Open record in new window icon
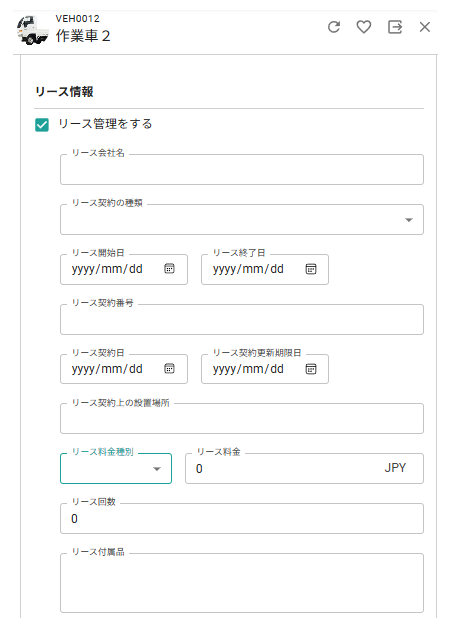The width and height of the screenshot is (453, 635). (395, 27)
